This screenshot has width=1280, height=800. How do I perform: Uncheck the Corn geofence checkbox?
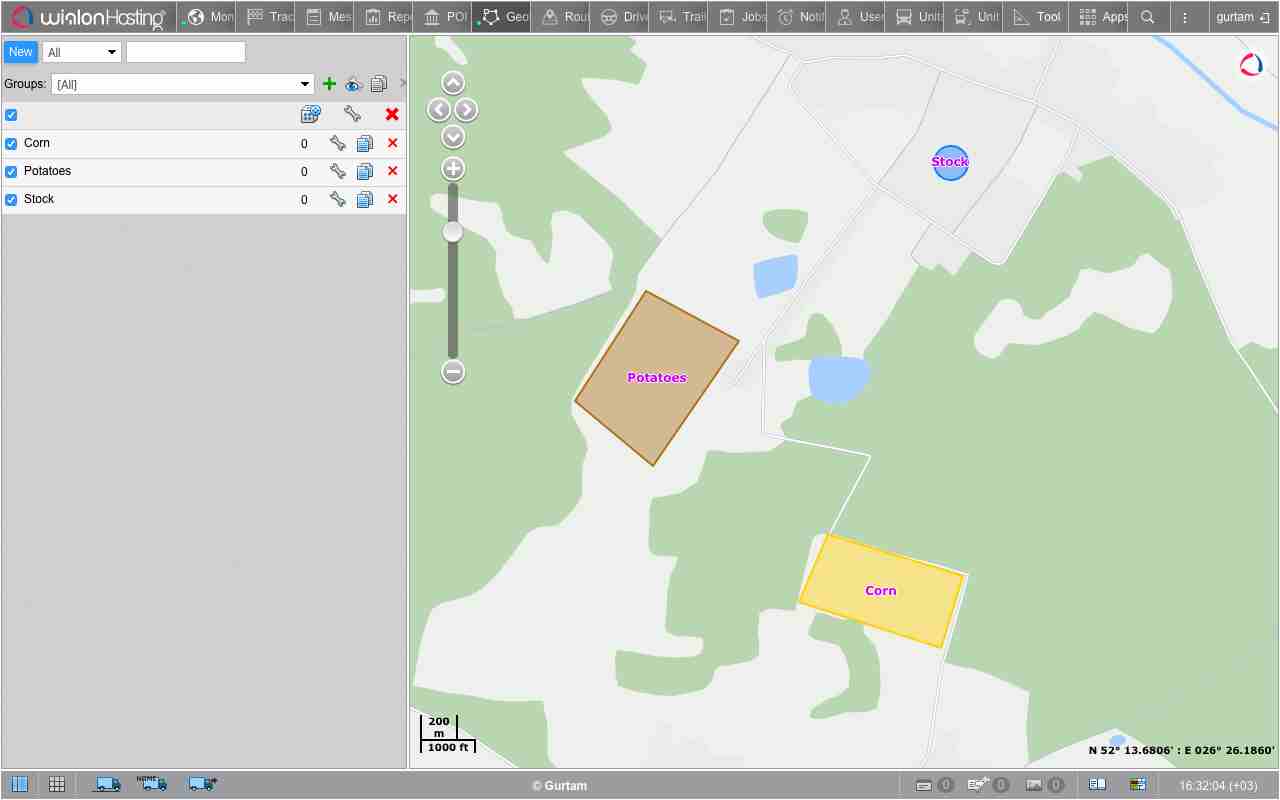click(11, 144)
